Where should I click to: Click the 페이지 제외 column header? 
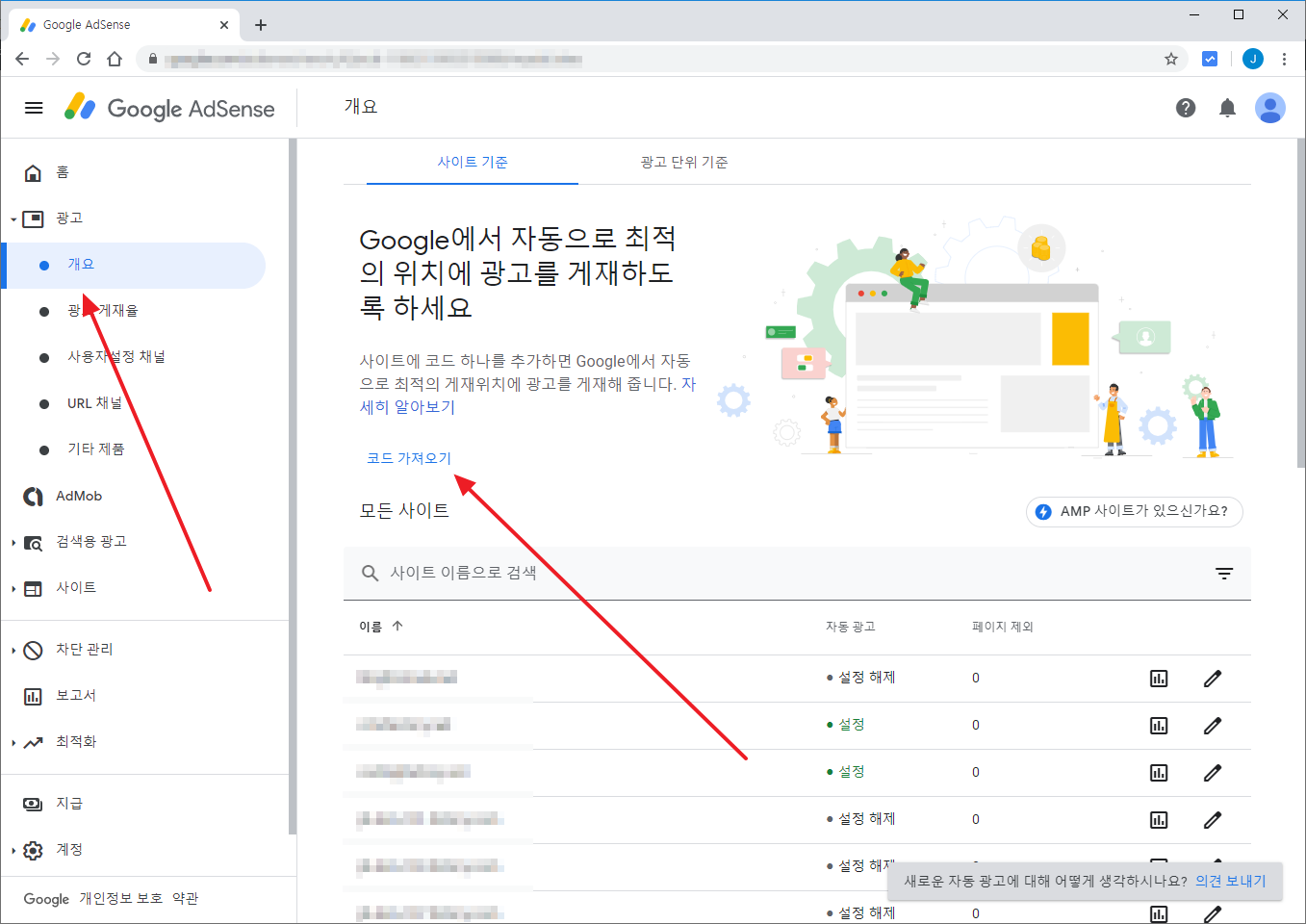1003,627
